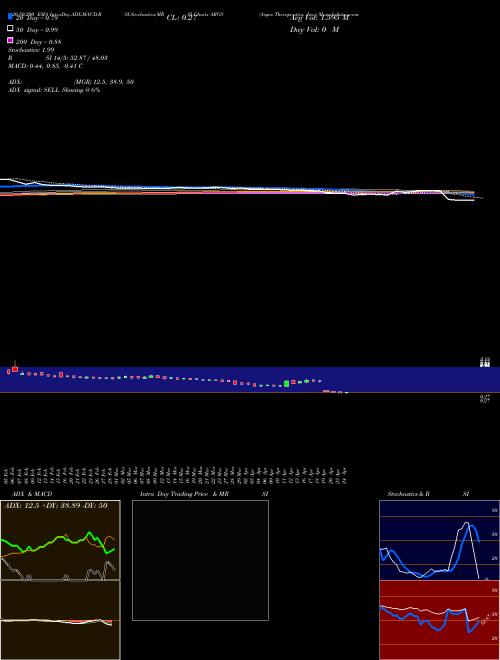The image size is (500, 660).
Task: Open the empty Intra Day Trading Price chart box
Action: pyautogui.click(x=200, y=560)
